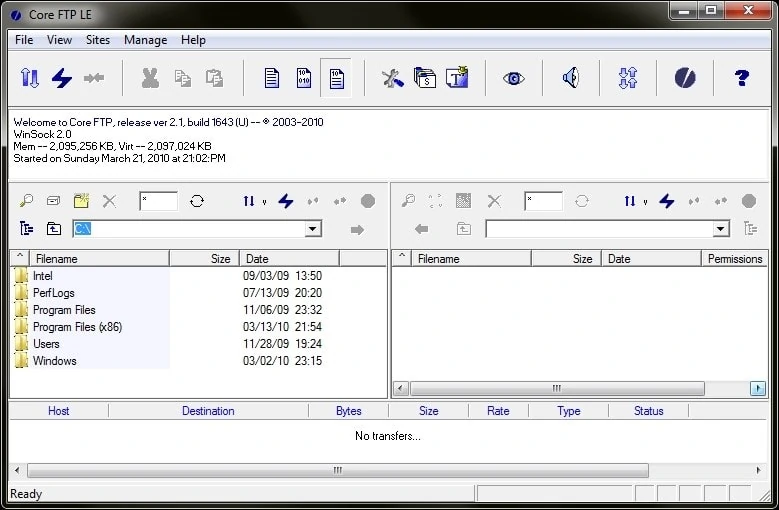This screenshot has width=779, height=510.
Task: Click the local pane round stop button
Action: point(368,201)
